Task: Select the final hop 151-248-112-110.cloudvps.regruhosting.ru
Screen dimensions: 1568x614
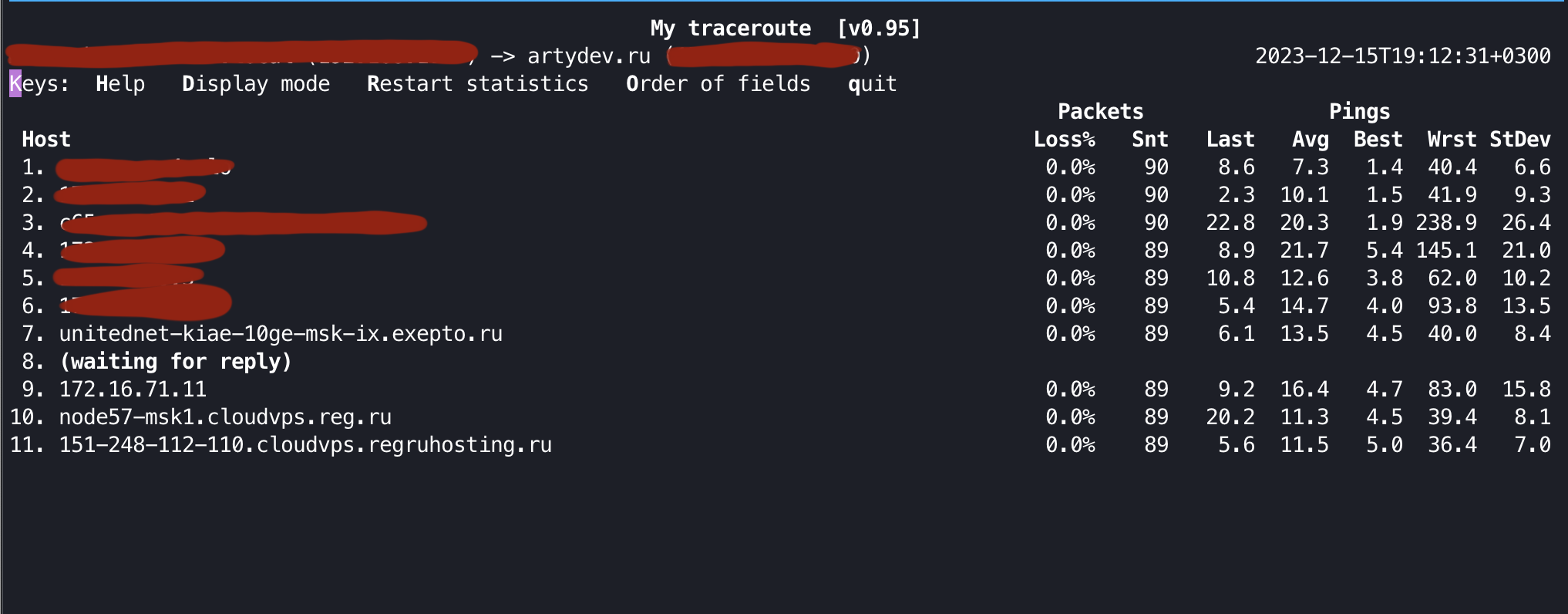Action: pyautogui.click(x=305, y=444)
